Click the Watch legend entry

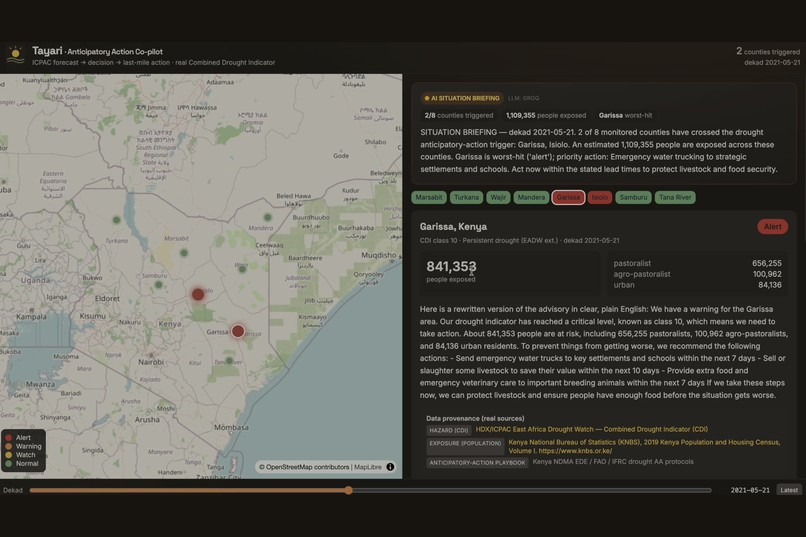click(x=21, y=455)
